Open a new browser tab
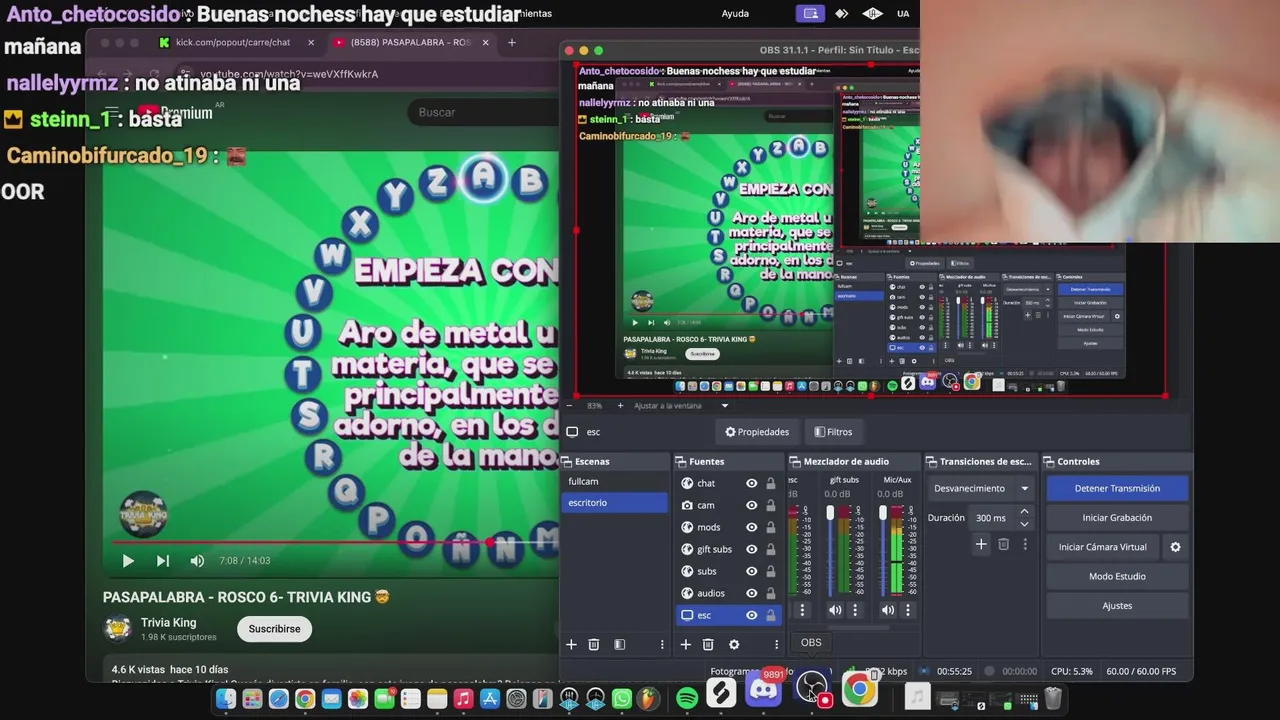The image size is (1280, 720). pyautogui.click(x=512, y=42)
